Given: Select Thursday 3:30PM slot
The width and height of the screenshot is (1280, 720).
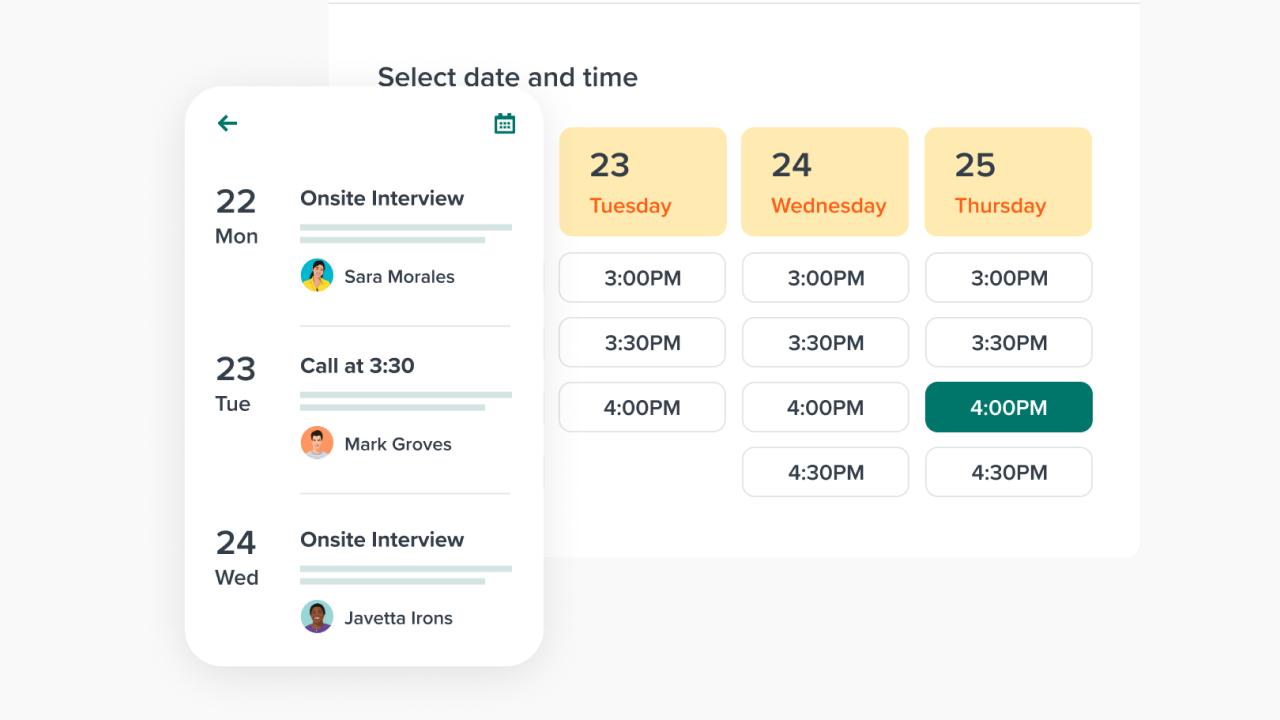Looking at the screenshot, I should tap(1008, 343).
